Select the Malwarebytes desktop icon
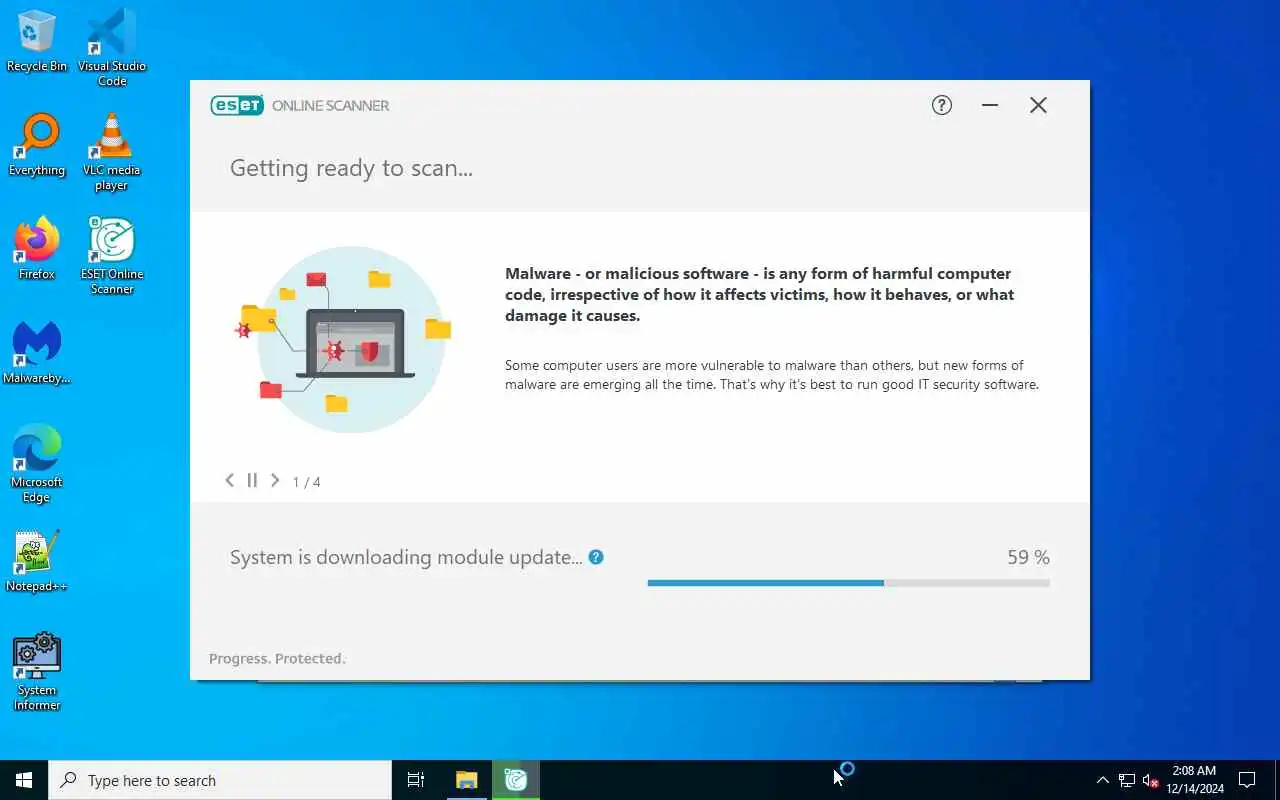 [37, 353]
